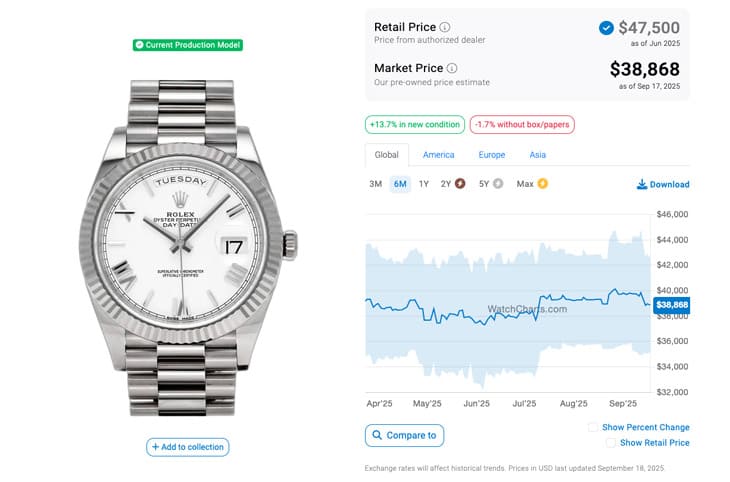Screen dimensions: 730x482
Task: Click the bronze premium icon beside 2Y
Action: pyautogui.click(x=460, y=184)
